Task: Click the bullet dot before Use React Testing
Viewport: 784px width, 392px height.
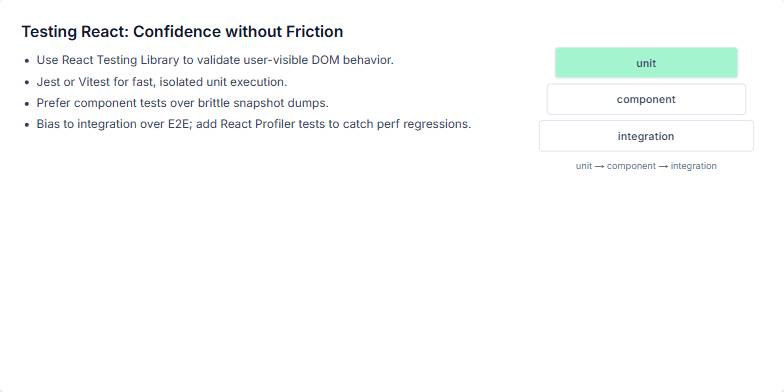Action: (27, 61)
